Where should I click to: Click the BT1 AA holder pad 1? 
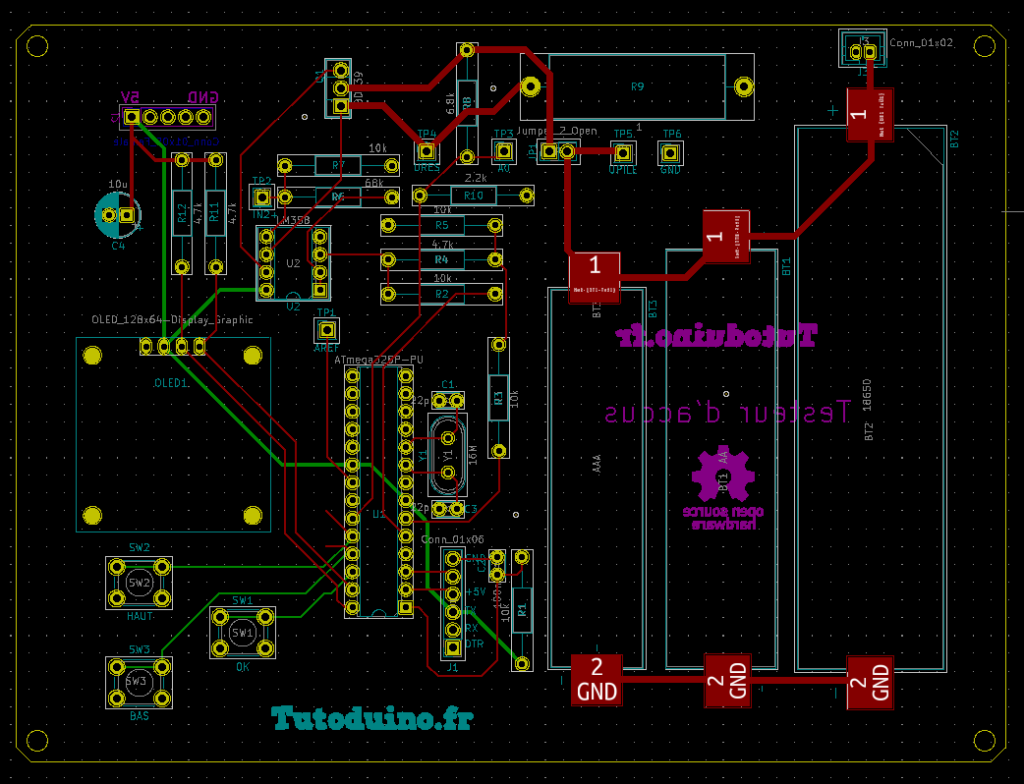pyautogui.click(x=726, y=237)
